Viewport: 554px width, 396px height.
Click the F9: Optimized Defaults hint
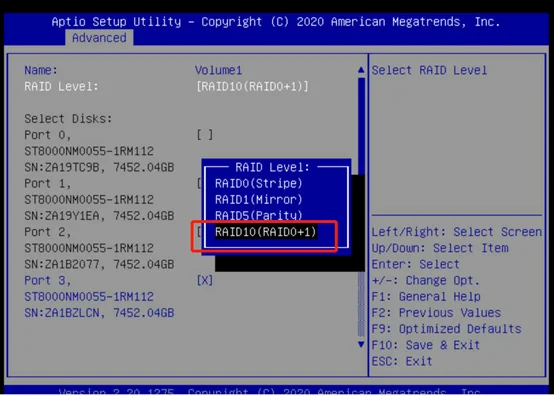pyautogui.click(x=447, y=329)
